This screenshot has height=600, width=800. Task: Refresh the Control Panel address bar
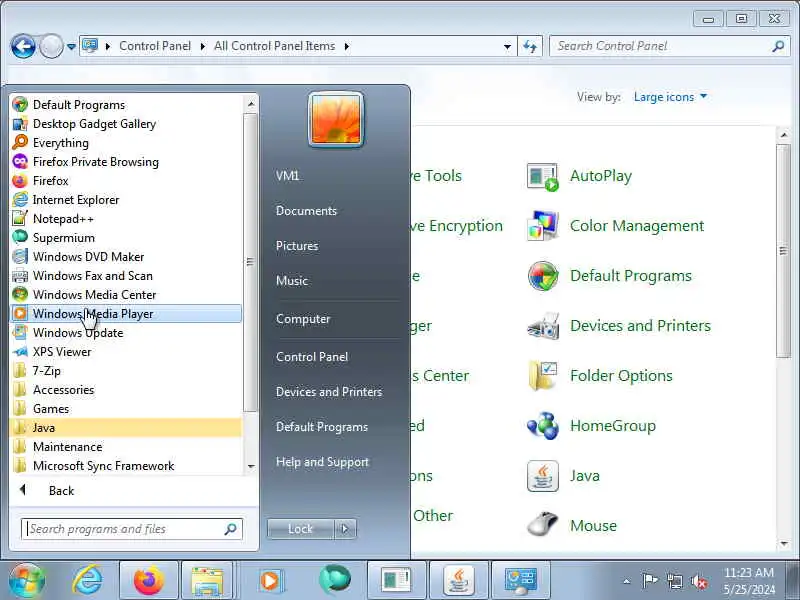[x=530, y=46]
